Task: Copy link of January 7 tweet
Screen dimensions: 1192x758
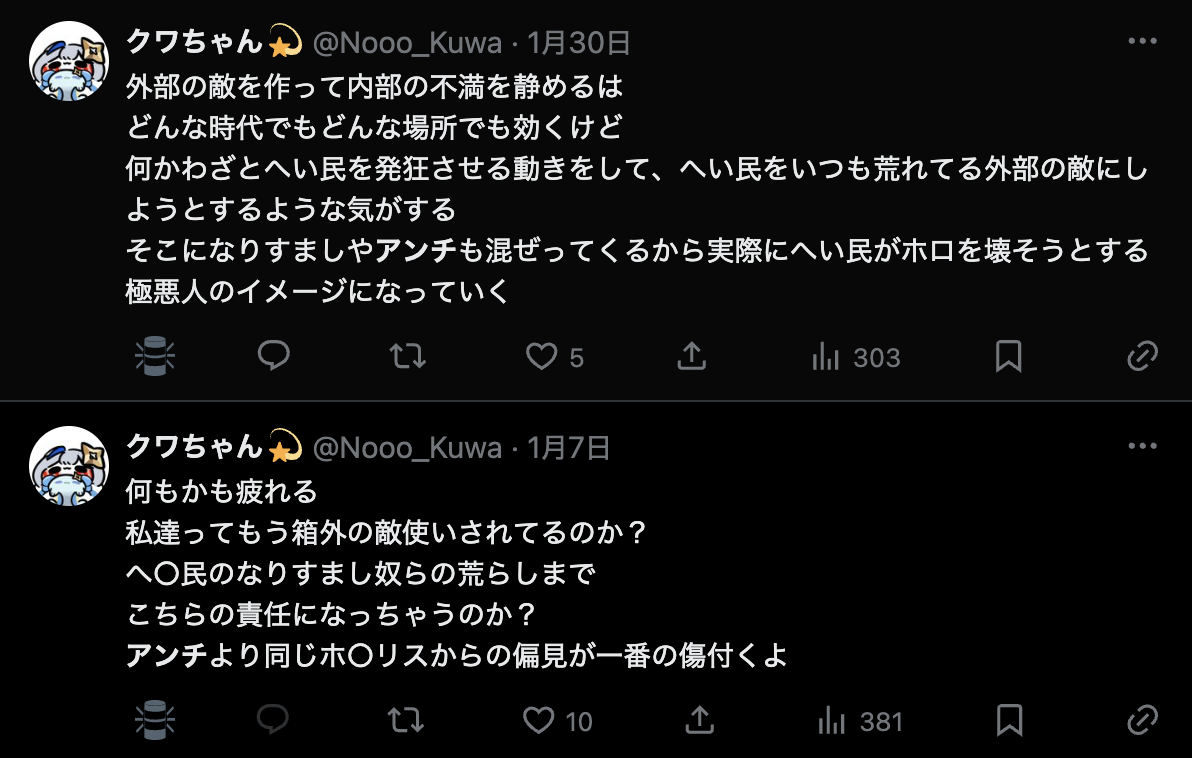Action: tap(1142, 720)
